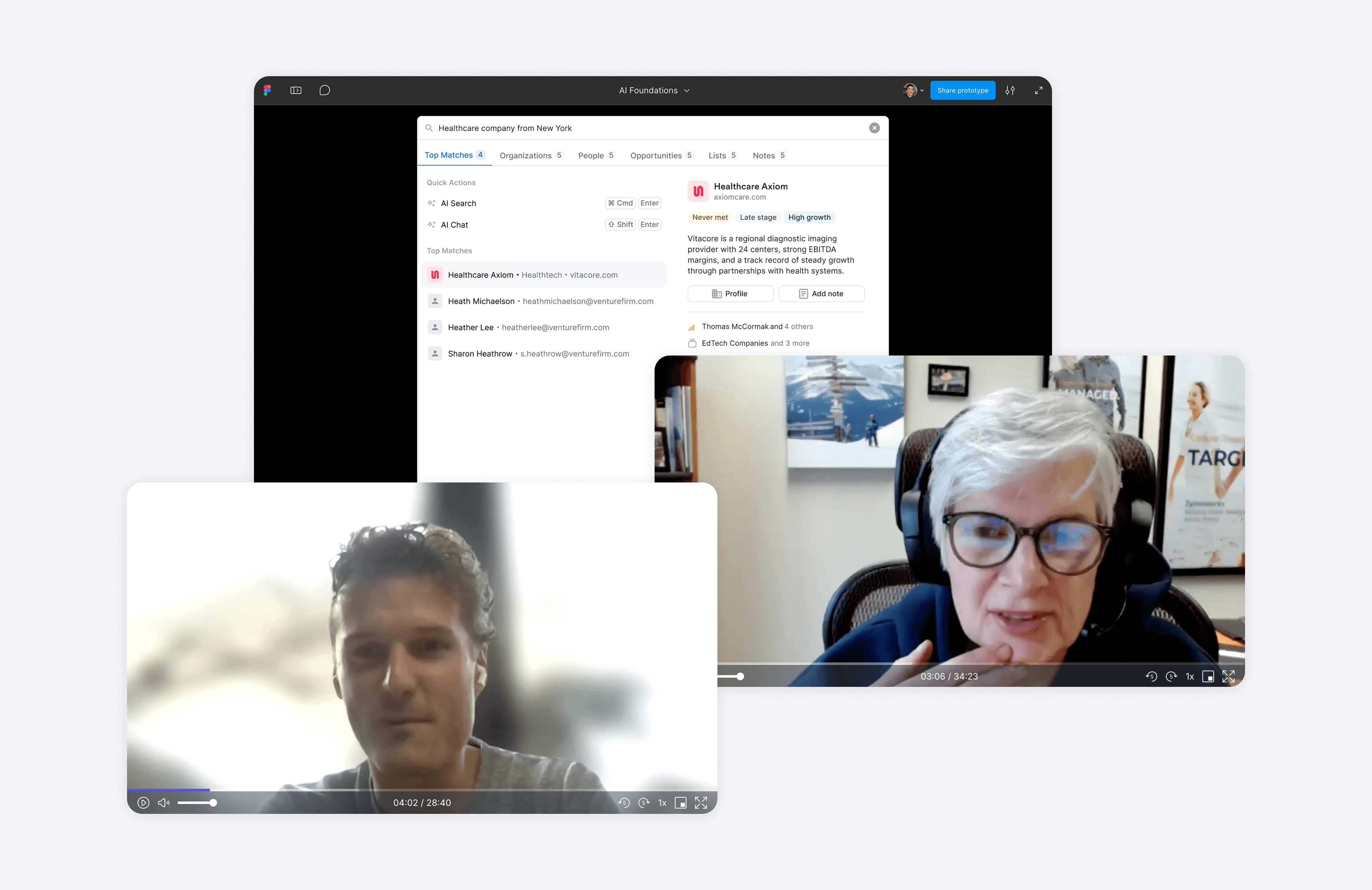Viewport: 1372px width, 890px height.
Task: Rewind 5 seconds on left video
Action: 624,802
